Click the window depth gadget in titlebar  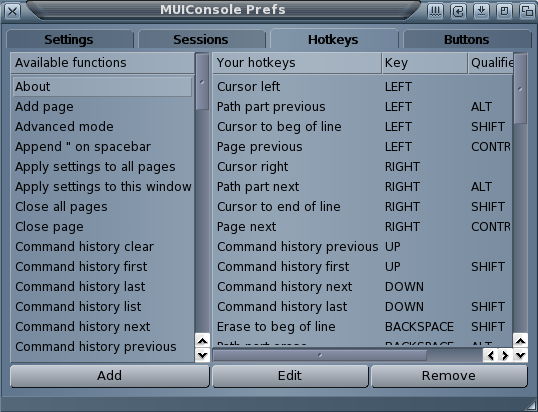527,11
